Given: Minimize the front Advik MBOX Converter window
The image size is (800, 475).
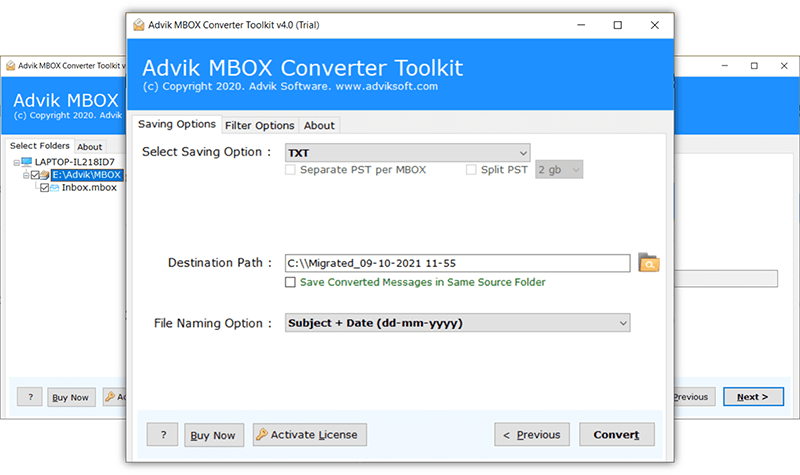Looking at the screenshot, I should (581, 25).
